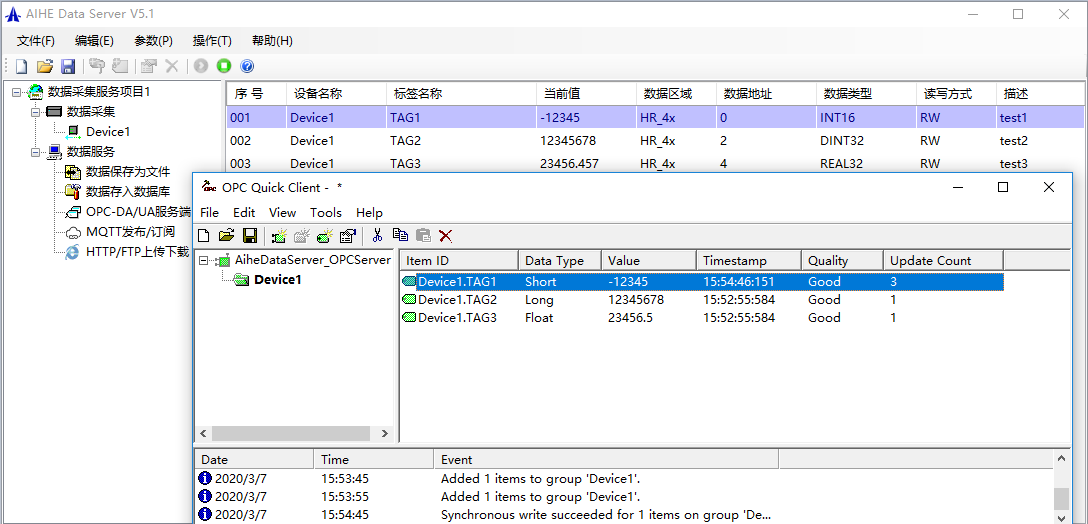Select the Device1.TAG2 item row

tap(457, 300)
